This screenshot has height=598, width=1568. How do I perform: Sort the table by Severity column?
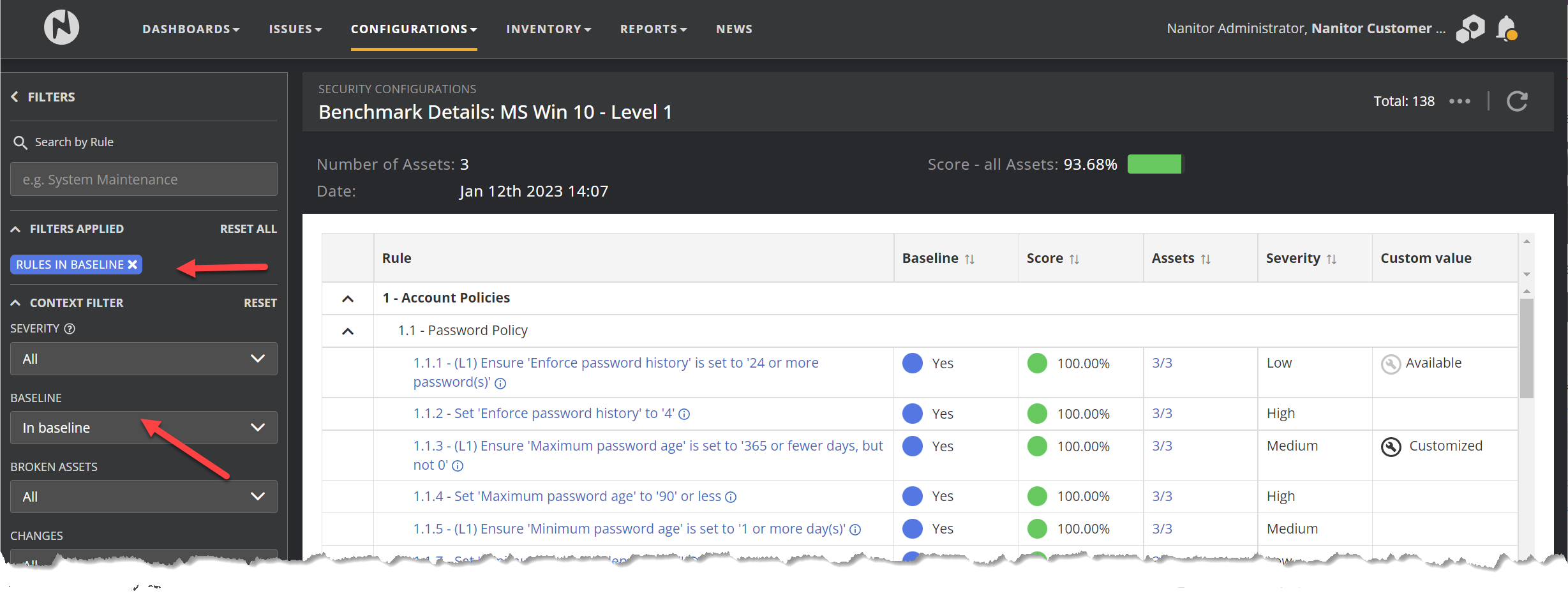(x=1331, y=259)
